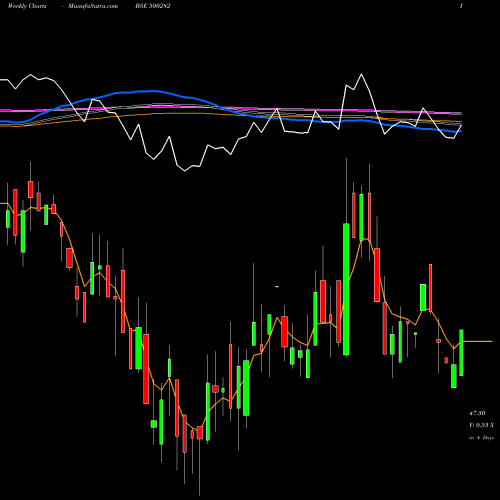Click the BSE stock code label
Viewport: 500px width, 500px height.
pyautogui.click(x=153, y=6)
